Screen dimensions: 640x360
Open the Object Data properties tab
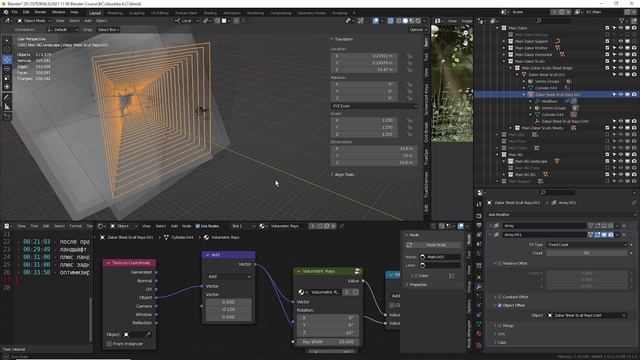(479, 324)
